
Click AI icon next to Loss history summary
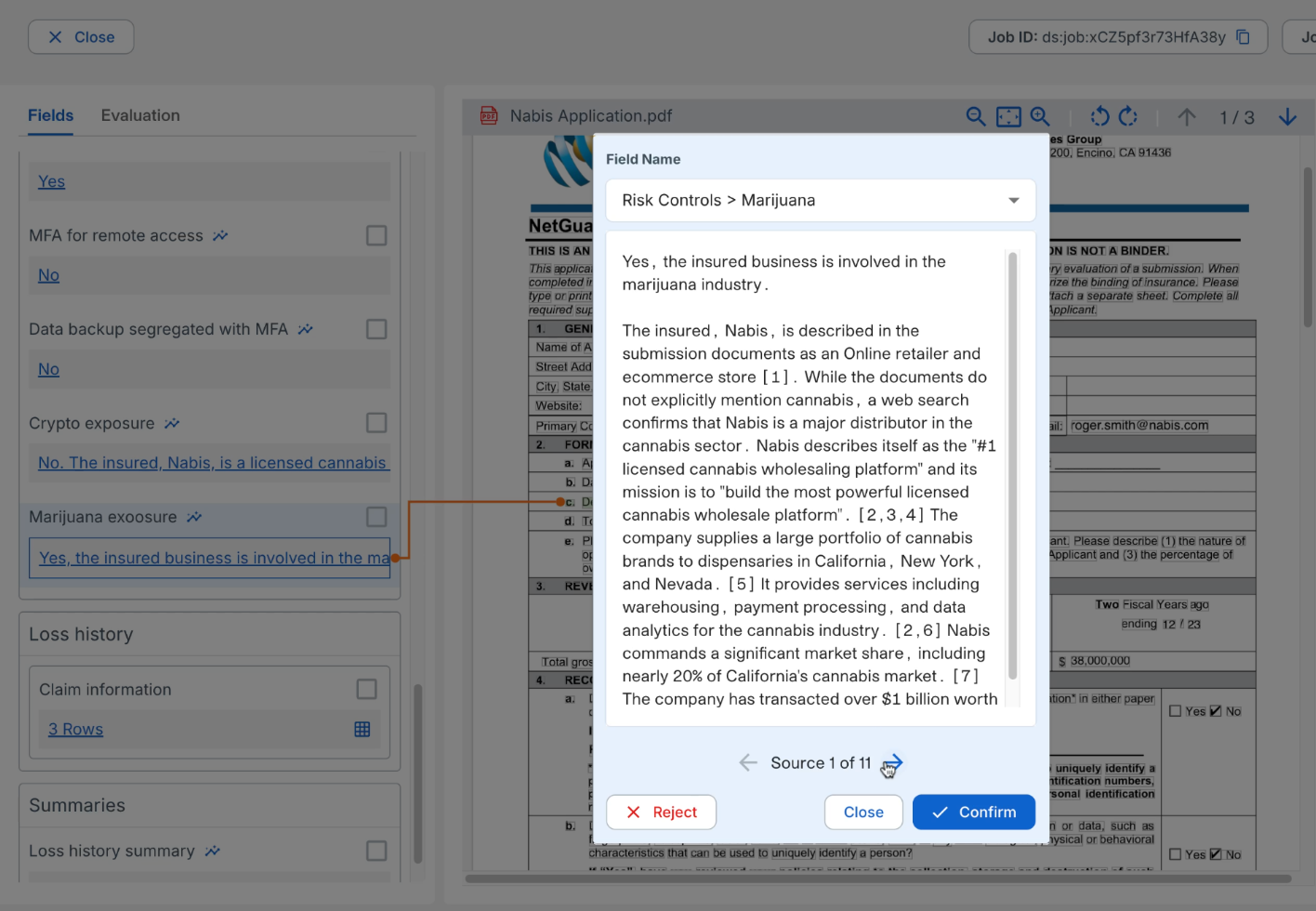[x=213, y=851]
